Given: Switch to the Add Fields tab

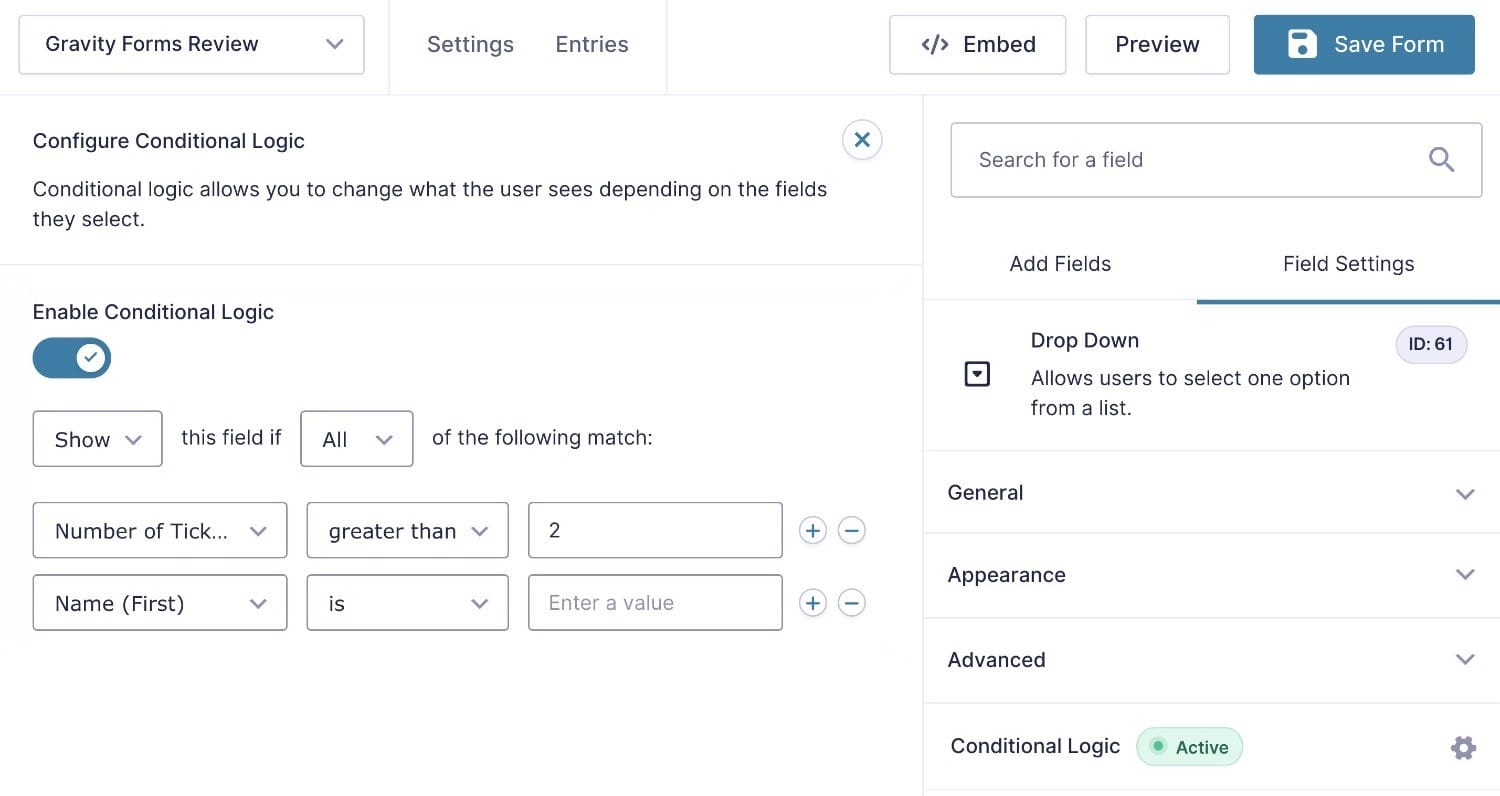Looking at the screenshot, I should coord(1060,264).
